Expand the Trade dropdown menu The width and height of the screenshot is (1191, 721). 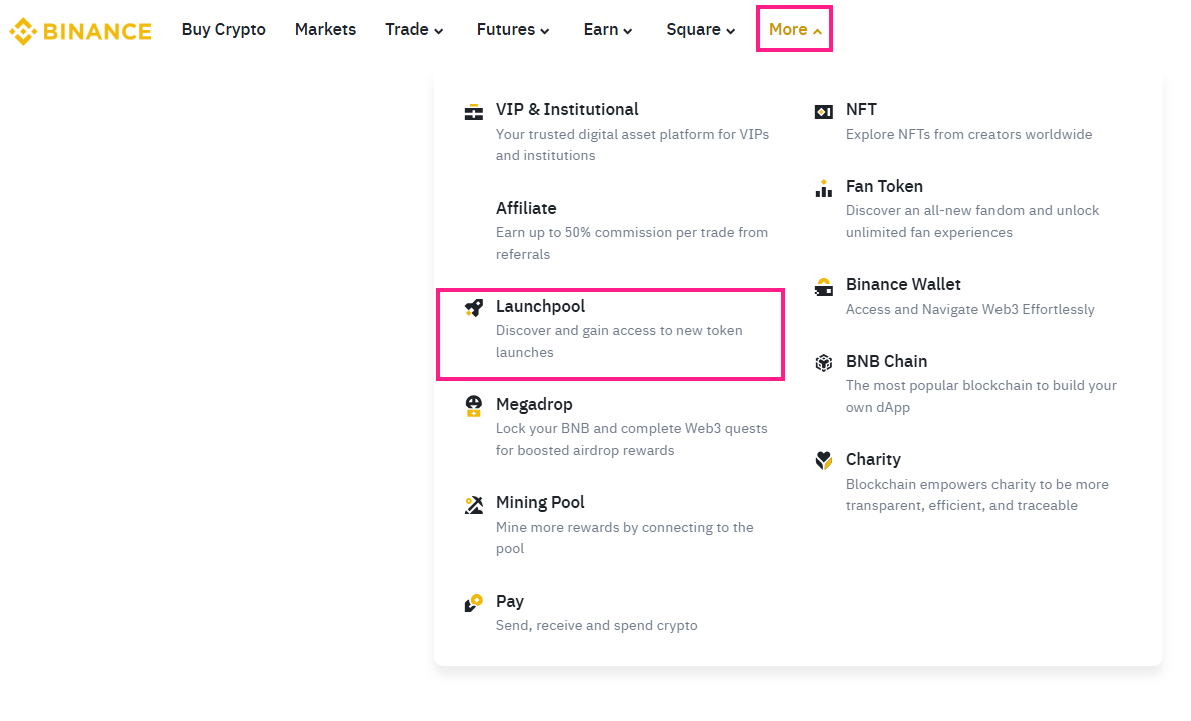414,29
